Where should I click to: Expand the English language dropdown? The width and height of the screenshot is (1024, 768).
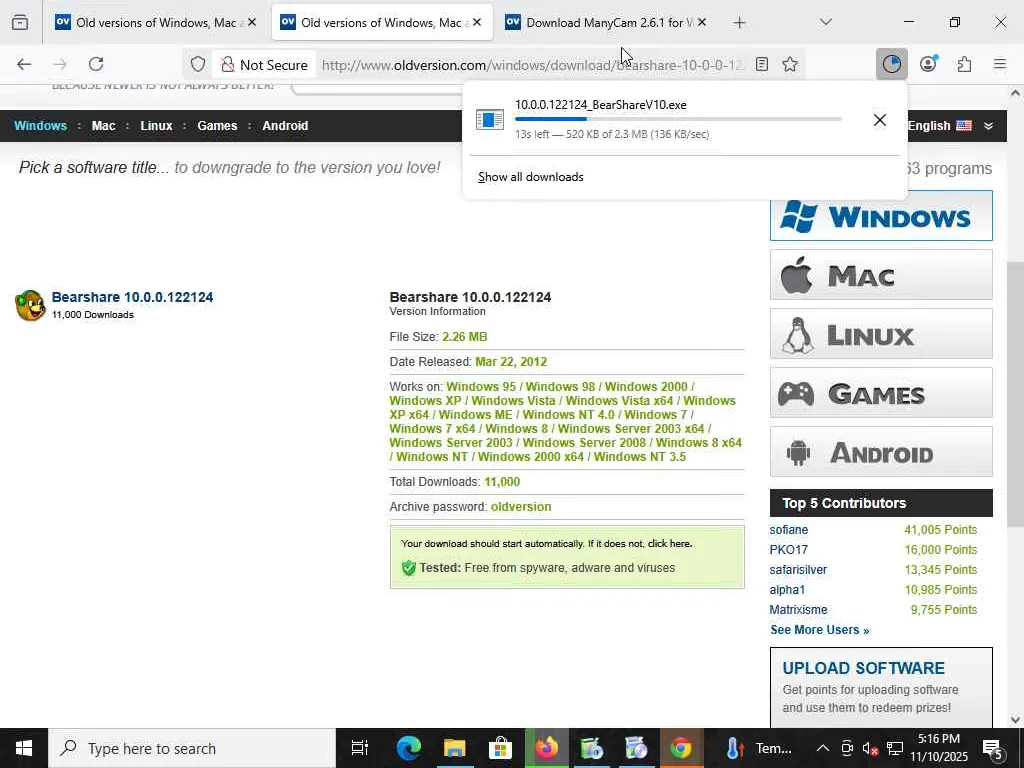tap(950, 125)
